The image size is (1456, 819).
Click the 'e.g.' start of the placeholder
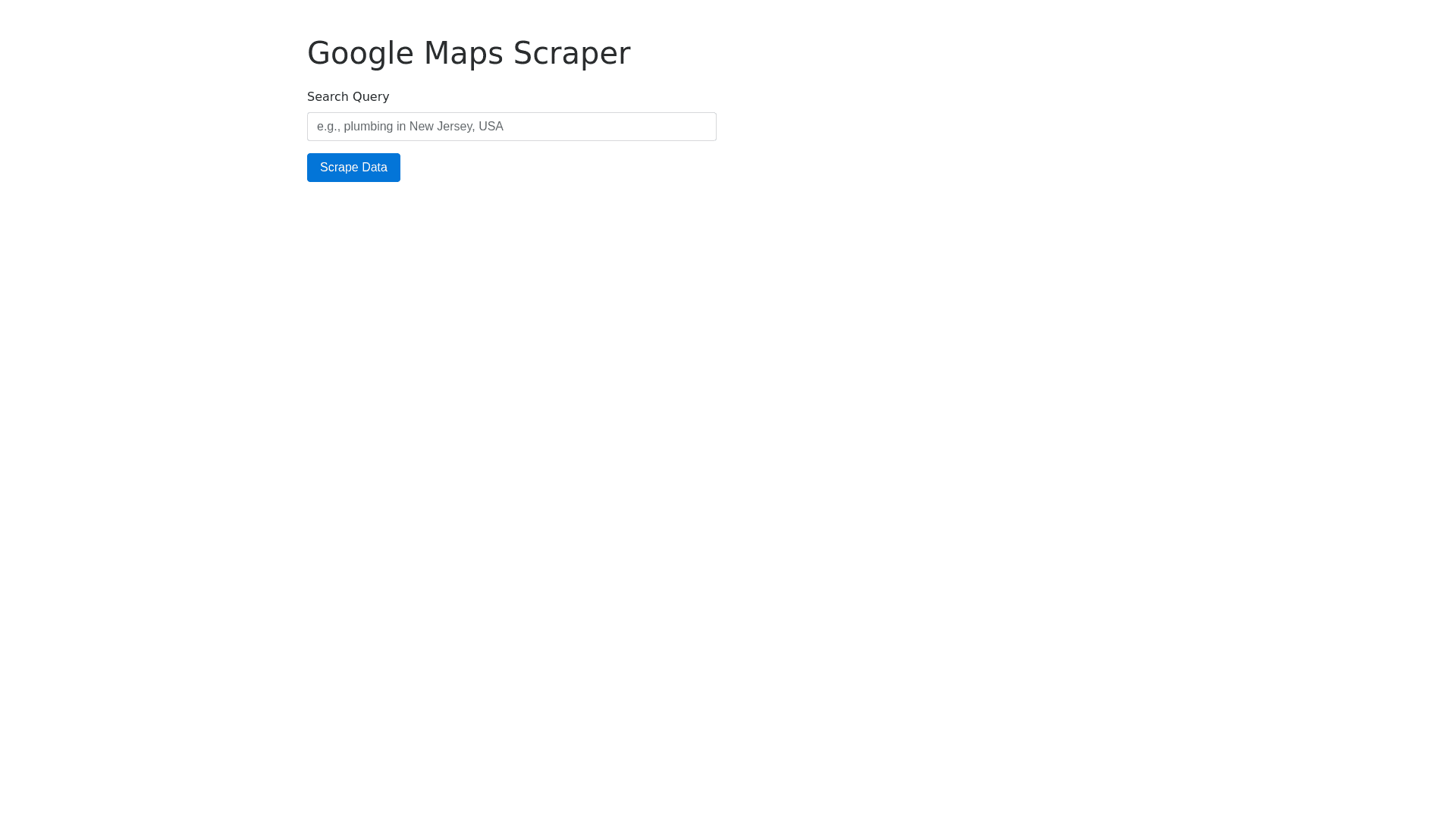click(x=328, y=127)
